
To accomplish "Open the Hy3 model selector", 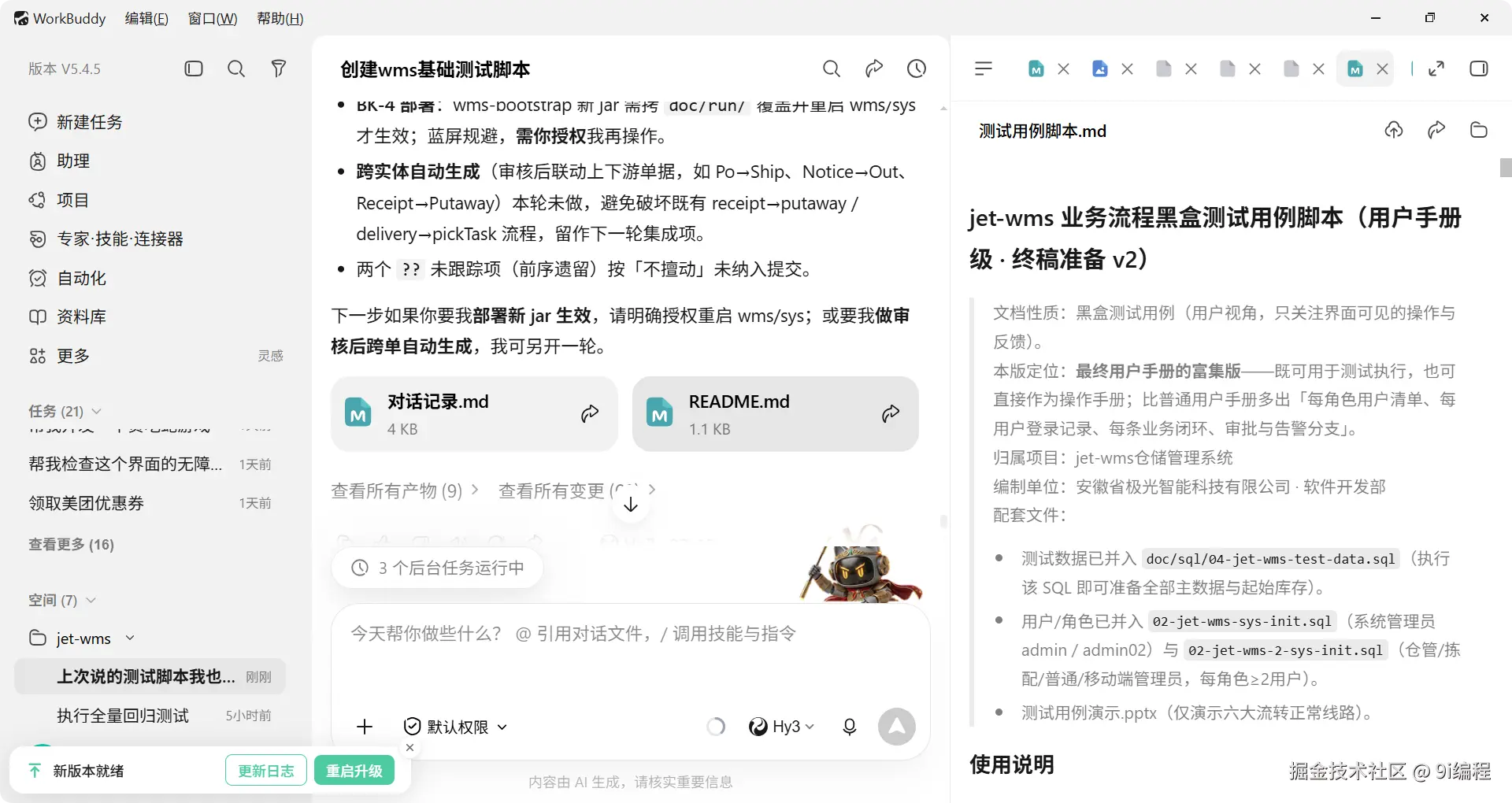I will 781,727.
